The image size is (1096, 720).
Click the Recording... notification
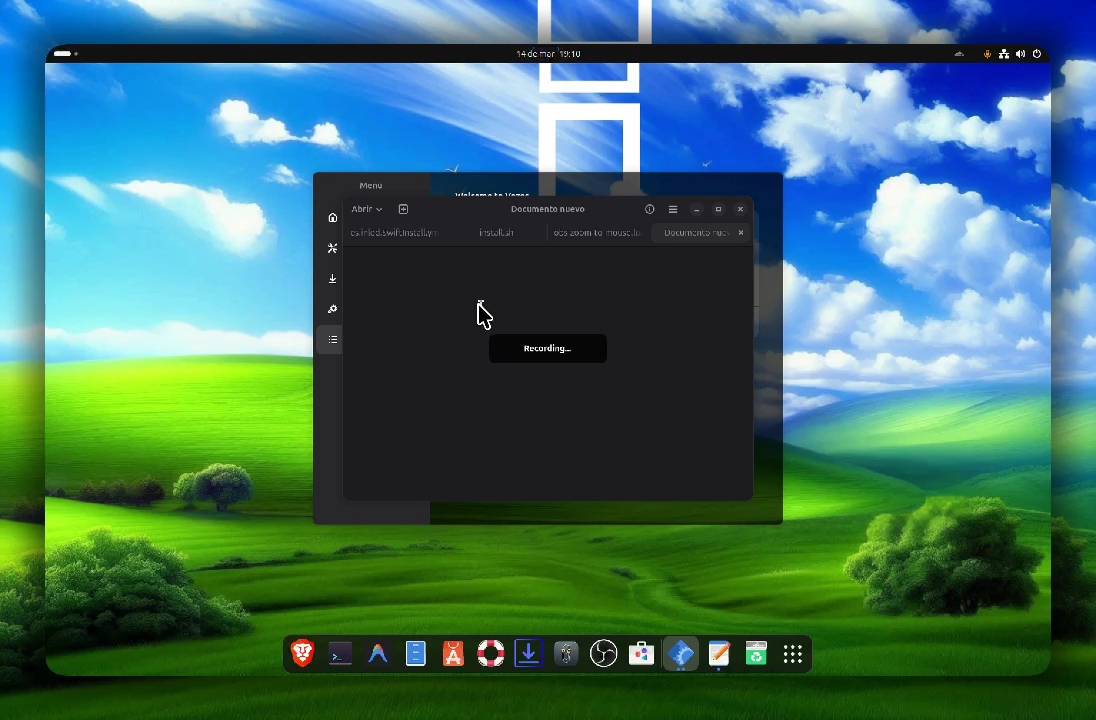pyautogui.click(x=547, y=348)
